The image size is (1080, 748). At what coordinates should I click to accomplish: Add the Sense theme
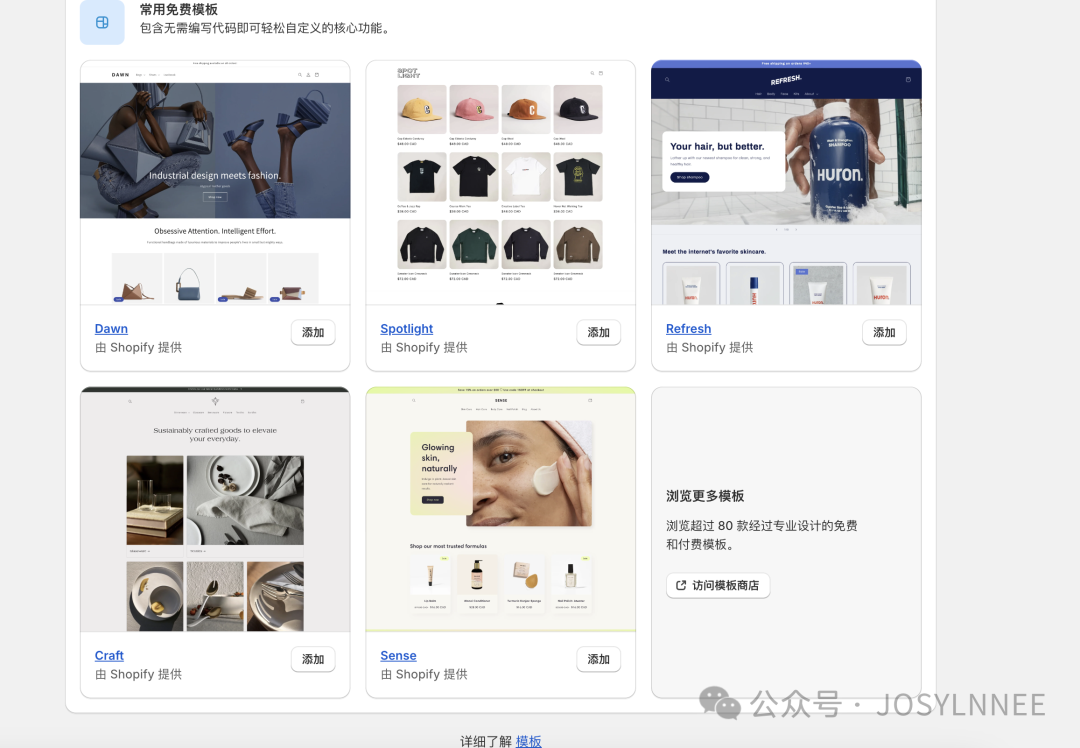[598, 659]
